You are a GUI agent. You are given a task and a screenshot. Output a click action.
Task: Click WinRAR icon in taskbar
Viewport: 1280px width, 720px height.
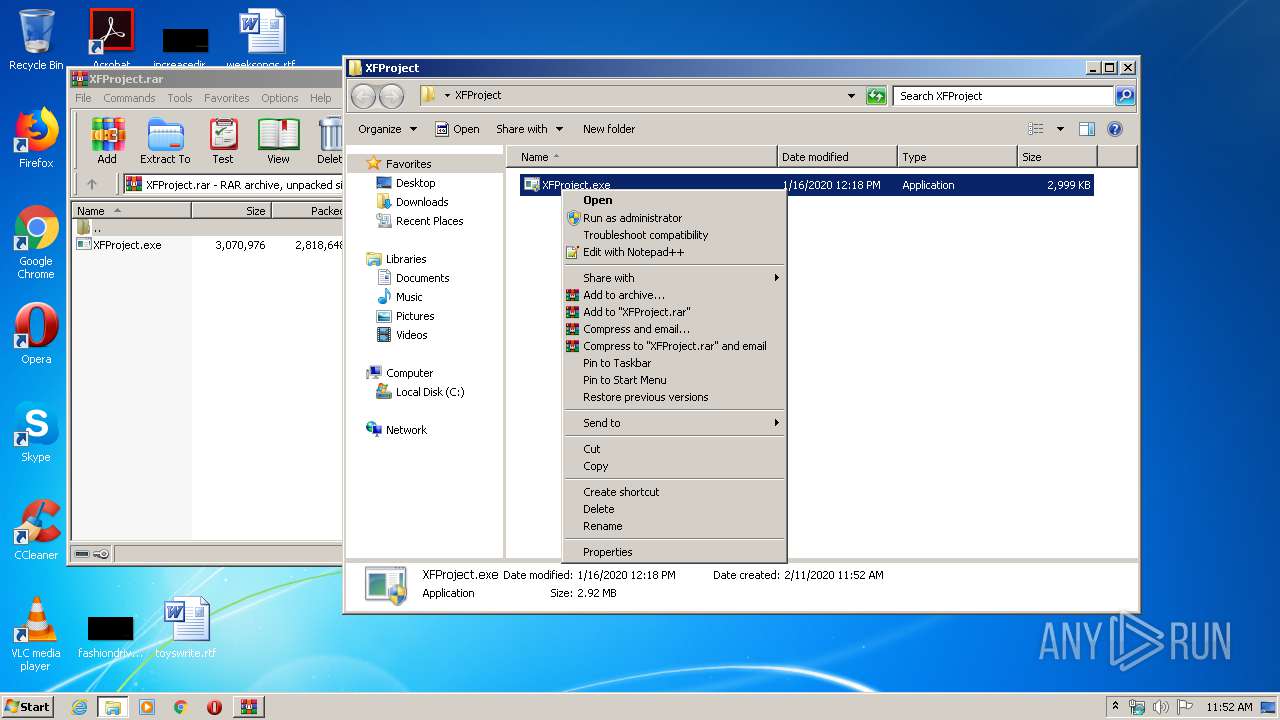coord(249,707)
